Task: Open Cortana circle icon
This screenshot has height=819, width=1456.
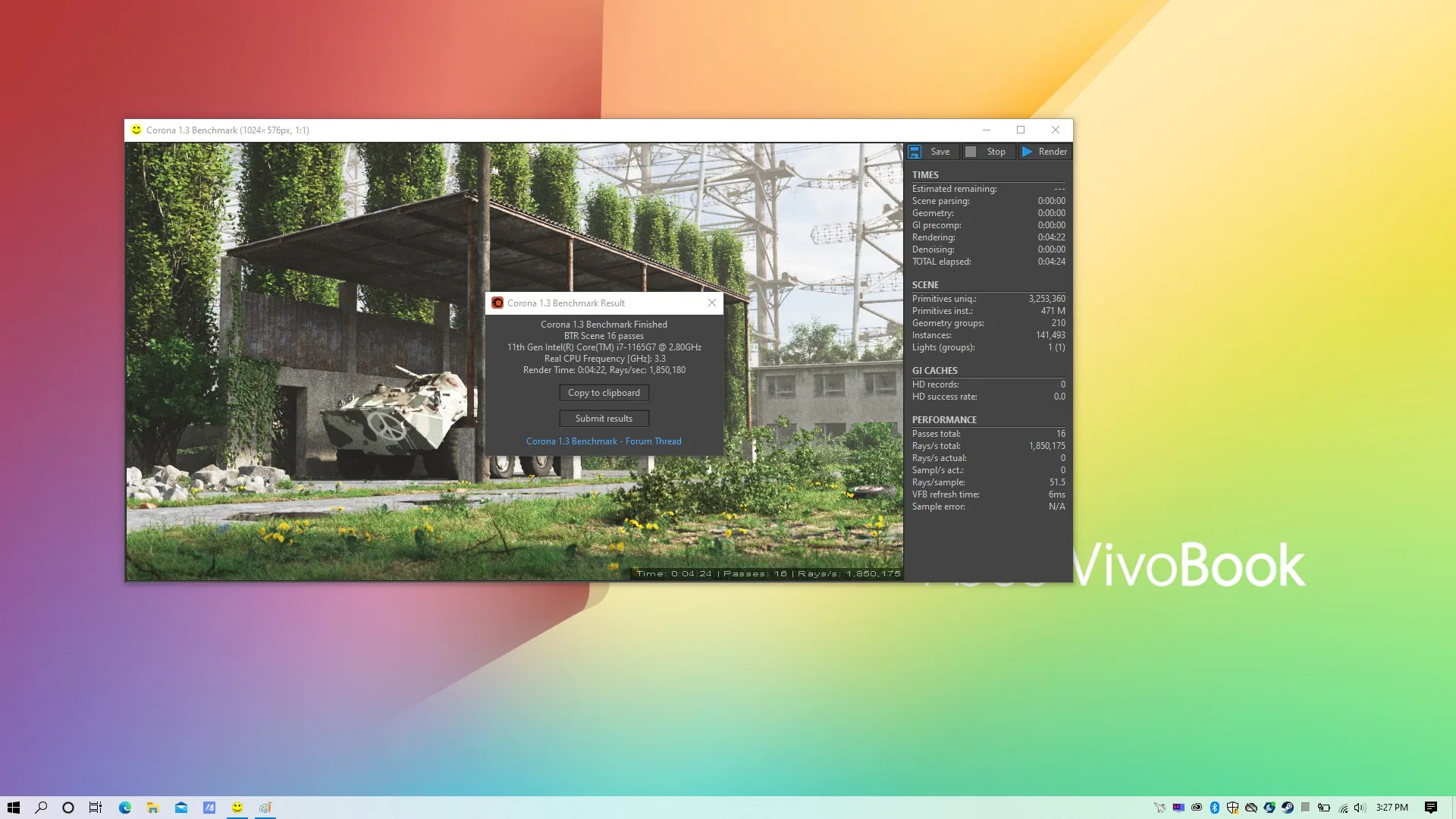Action: click(68, 808)
